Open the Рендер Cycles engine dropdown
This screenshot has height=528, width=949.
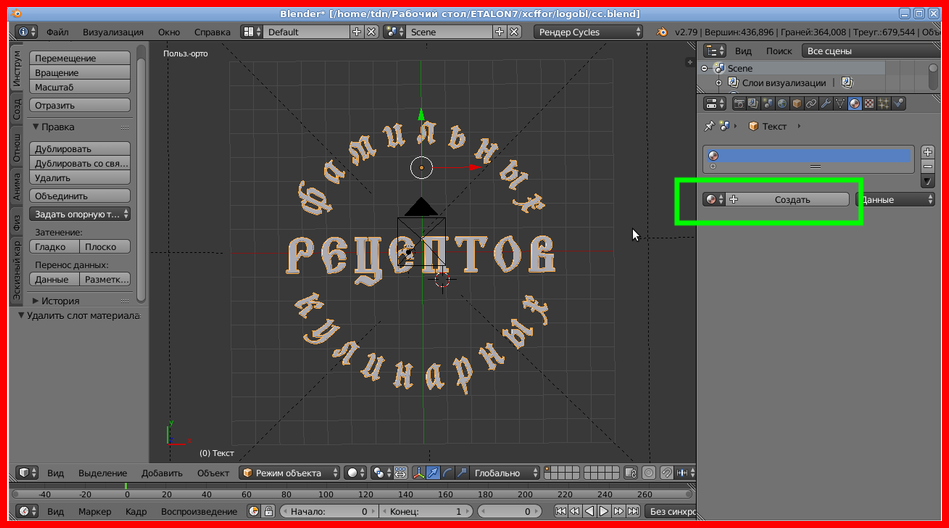(588, 32)
